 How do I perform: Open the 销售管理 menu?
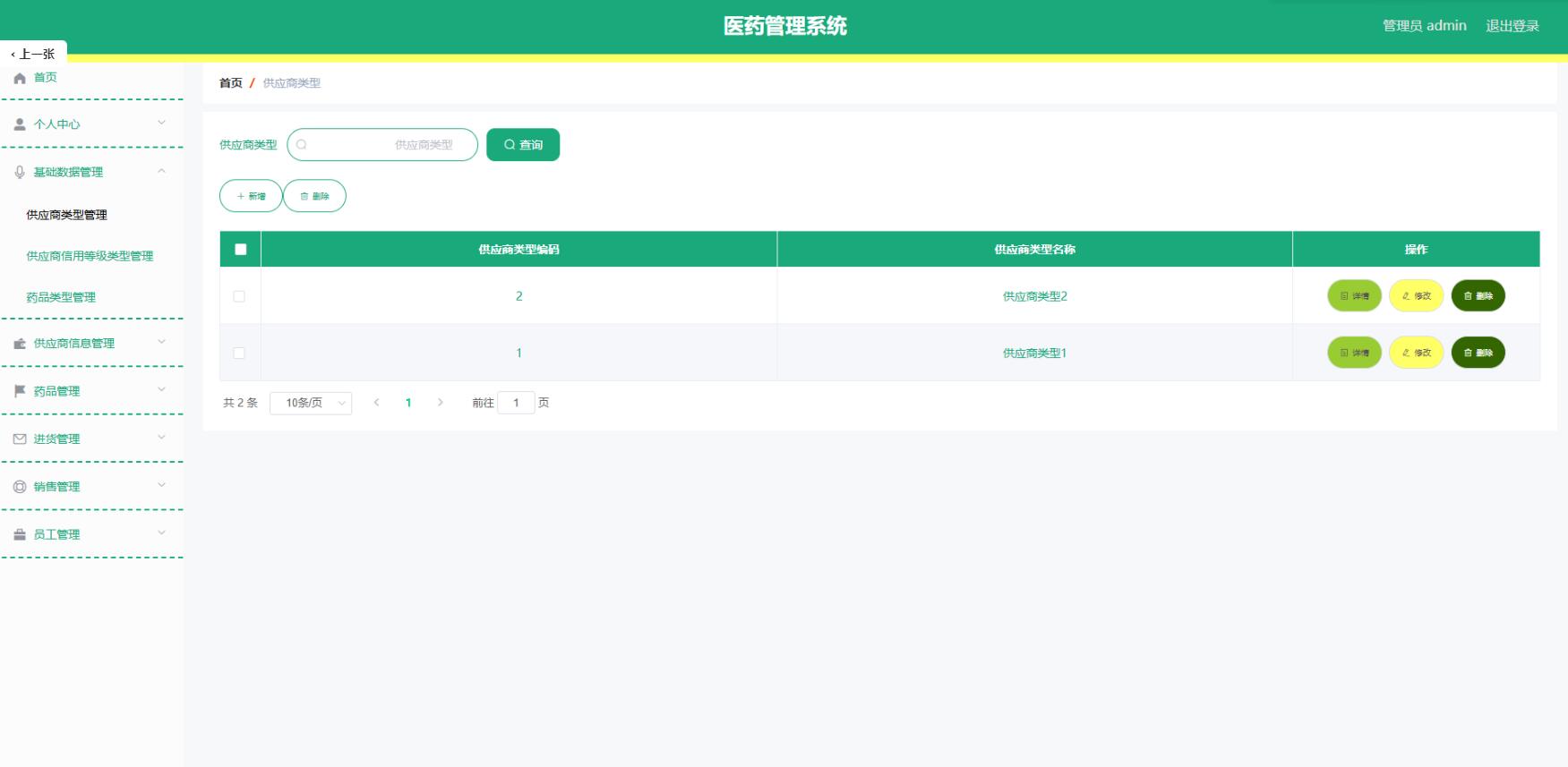pos(91,487)
